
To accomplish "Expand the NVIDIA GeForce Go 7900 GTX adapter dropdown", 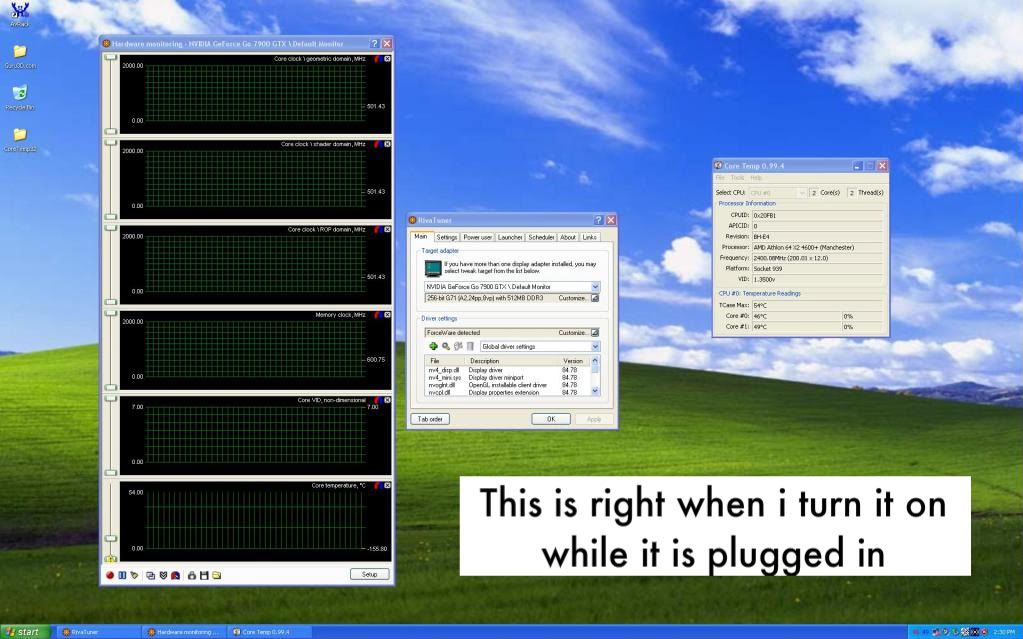I will [595, 287].
